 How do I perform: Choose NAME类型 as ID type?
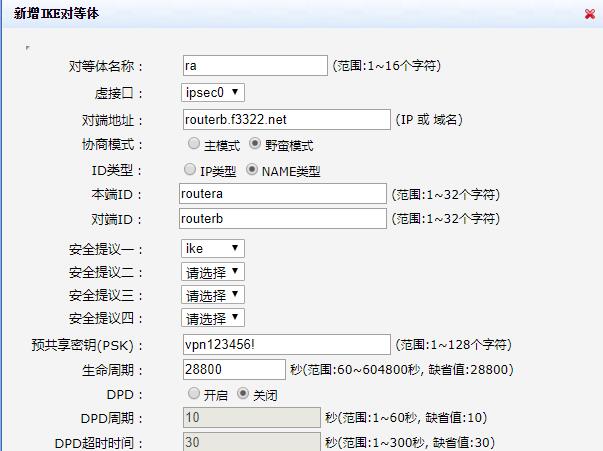pos(252,170)
